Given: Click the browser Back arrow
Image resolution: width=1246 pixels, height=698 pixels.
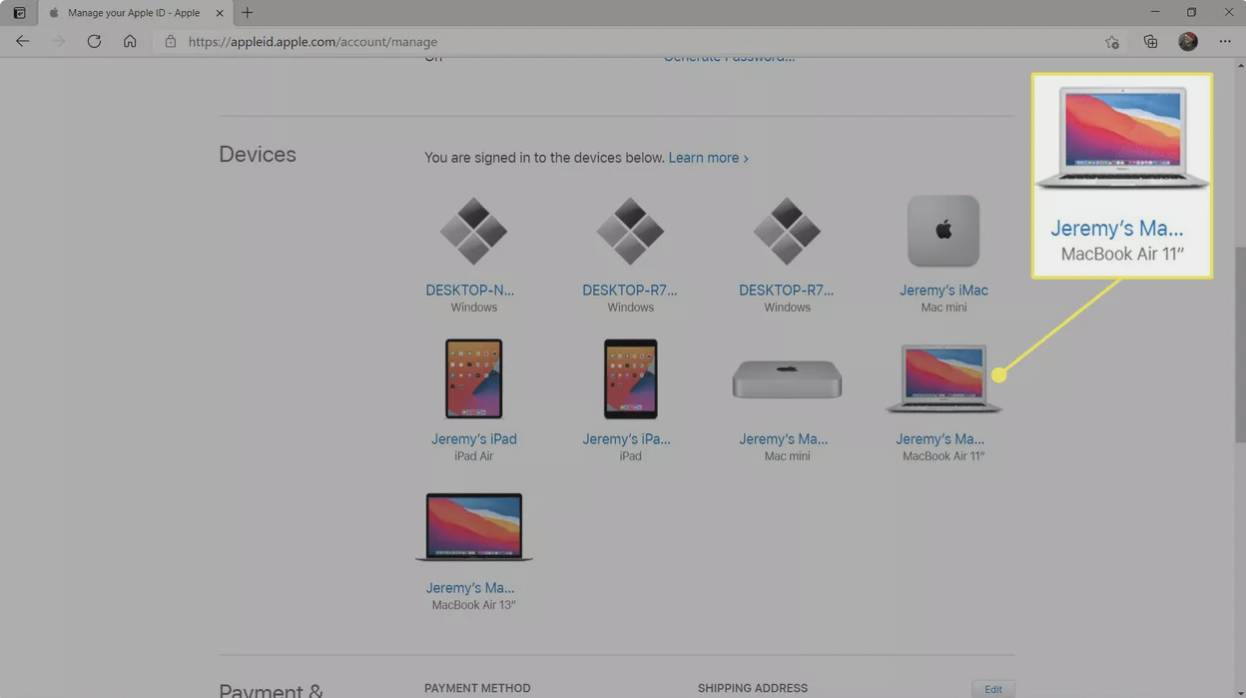Looking at the screenshot, I should pos(22,42).
